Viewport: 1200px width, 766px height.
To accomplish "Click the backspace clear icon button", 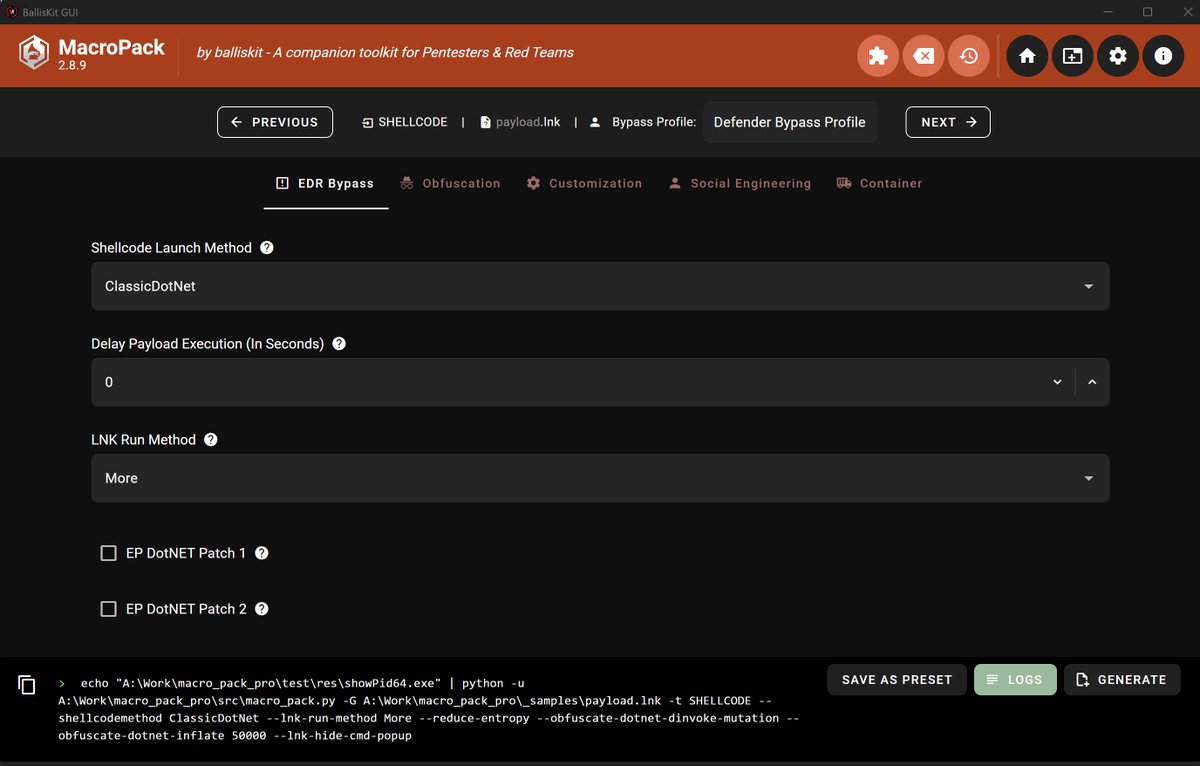I will pyautogui.click(x=924, y=56).
